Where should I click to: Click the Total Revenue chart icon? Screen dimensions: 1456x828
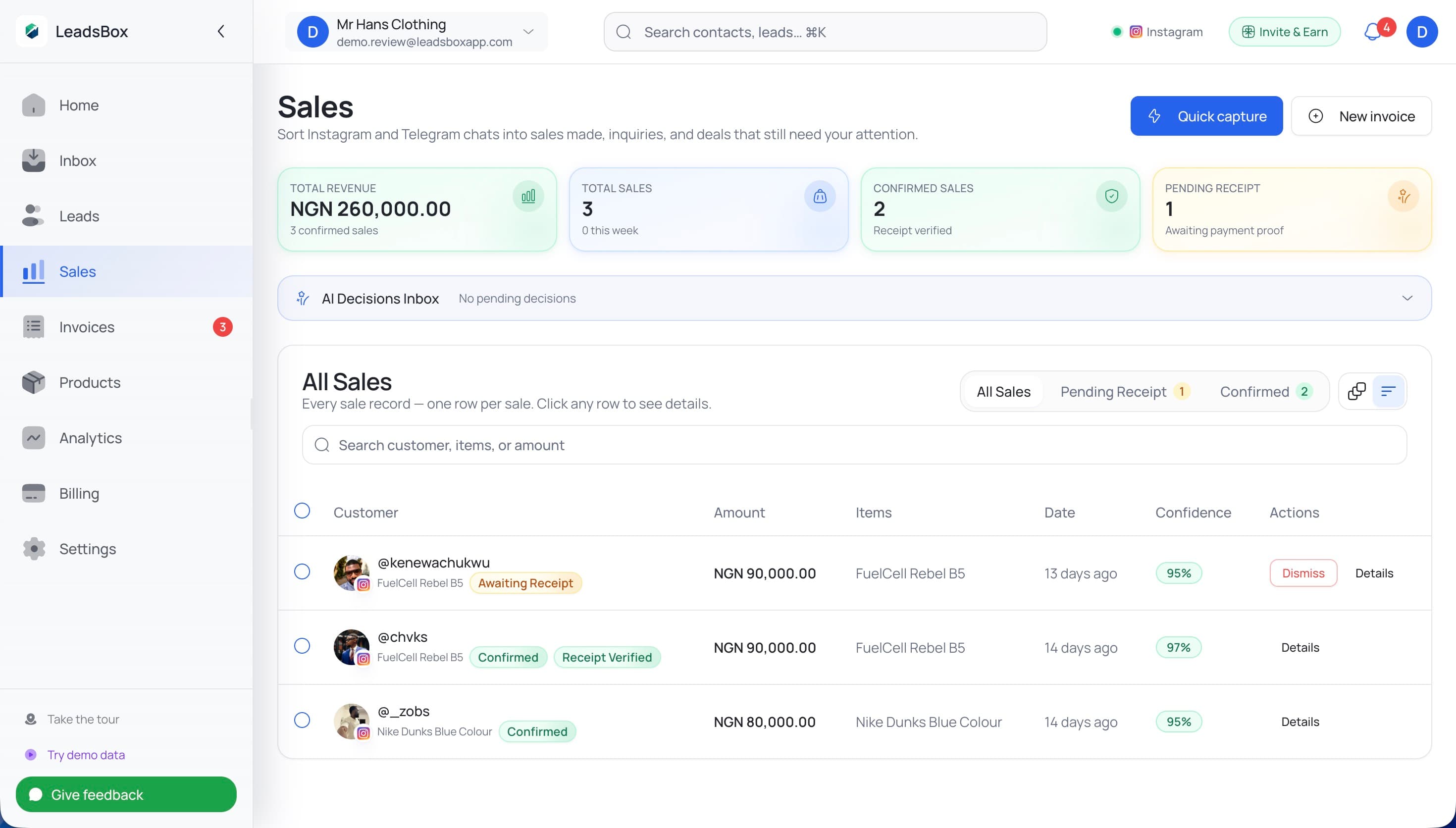point(528,196)
